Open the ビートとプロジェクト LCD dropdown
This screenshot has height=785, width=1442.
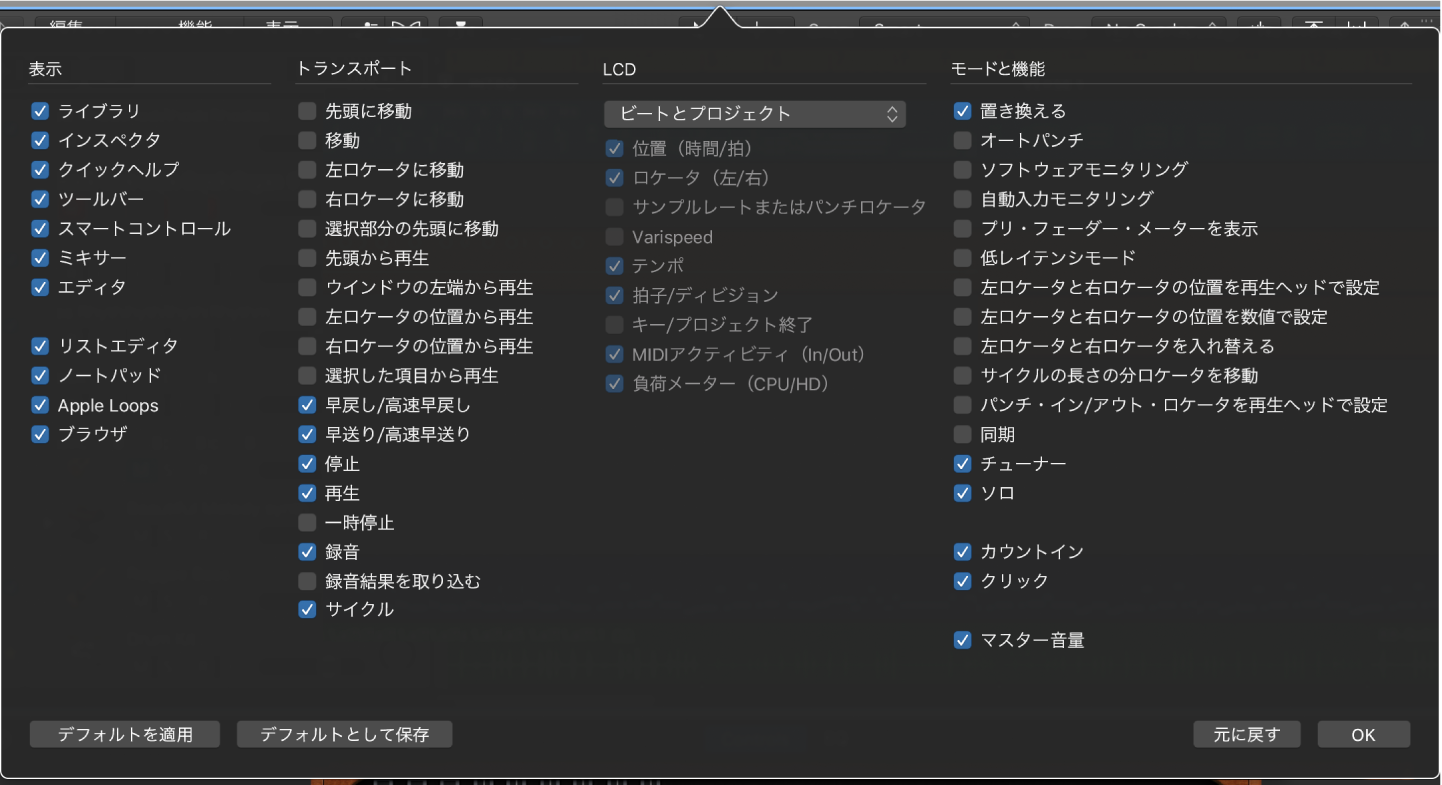(755, 114)
